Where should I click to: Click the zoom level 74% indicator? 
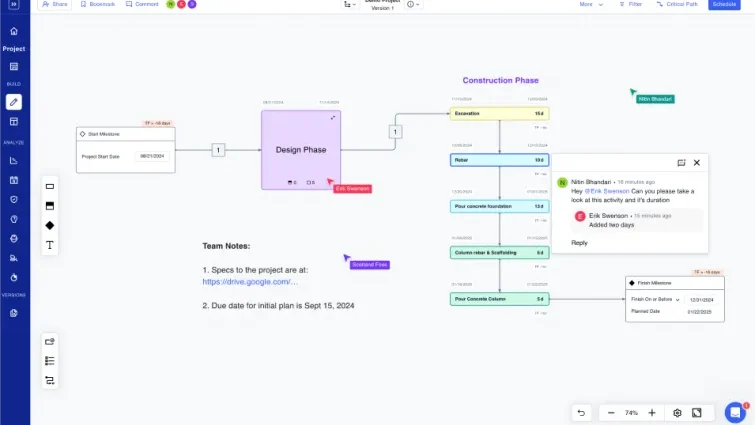point(631,412)
